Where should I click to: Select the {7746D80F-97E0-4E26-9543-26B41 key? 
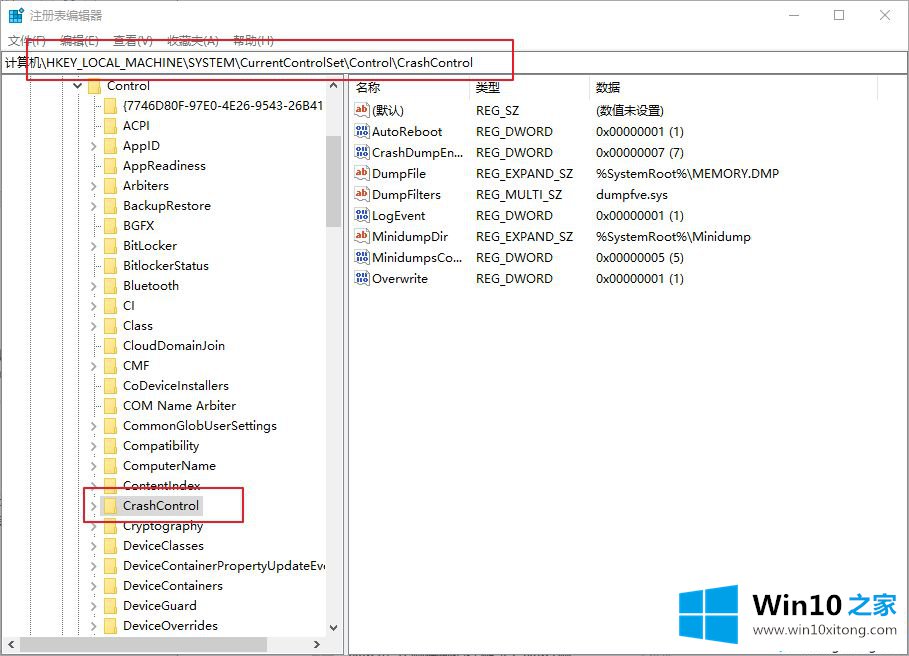click(223, 106)
